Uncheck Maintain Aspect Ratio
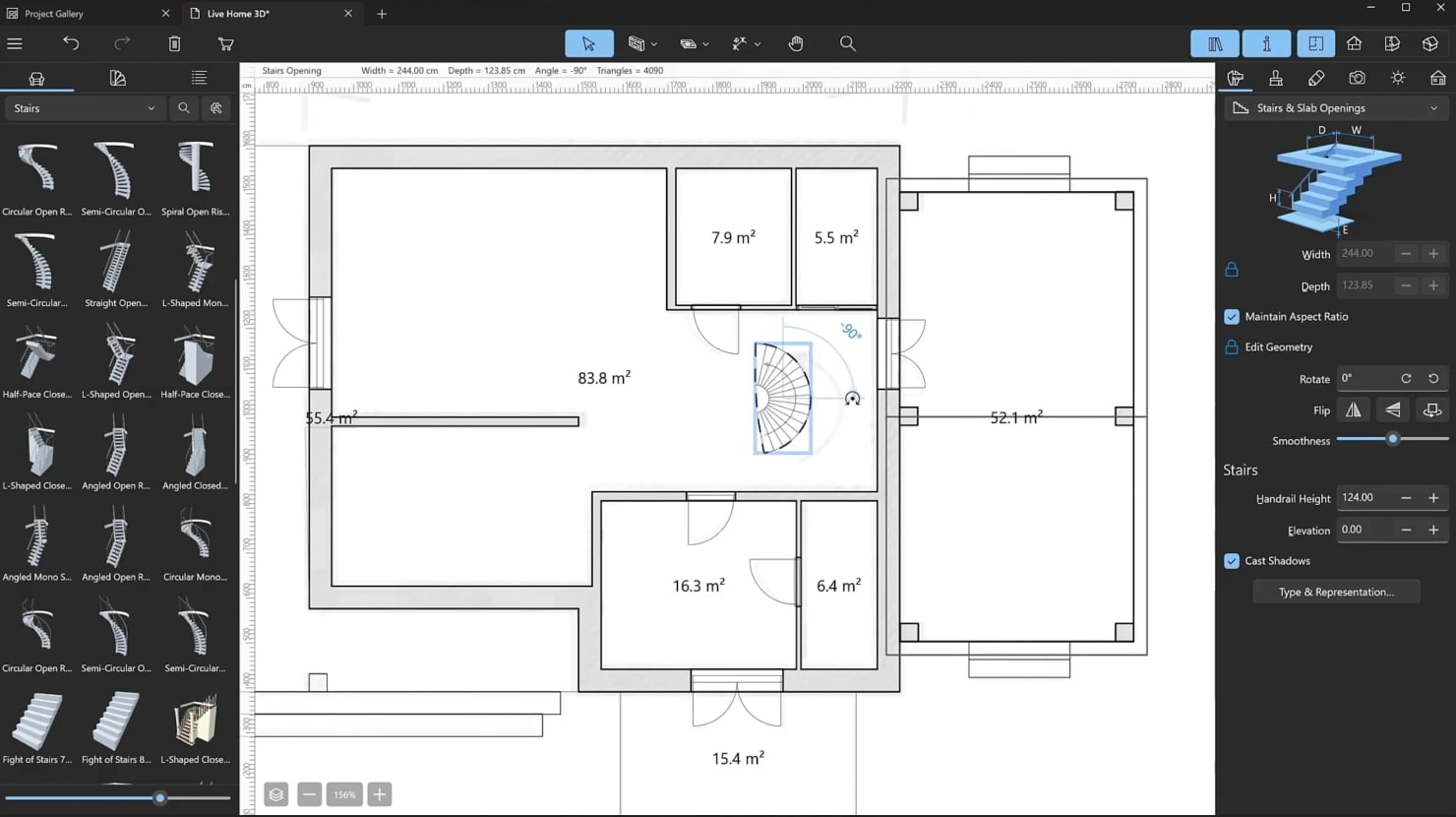Screen dimensions: 1456x817 [x=1232, y=317]
